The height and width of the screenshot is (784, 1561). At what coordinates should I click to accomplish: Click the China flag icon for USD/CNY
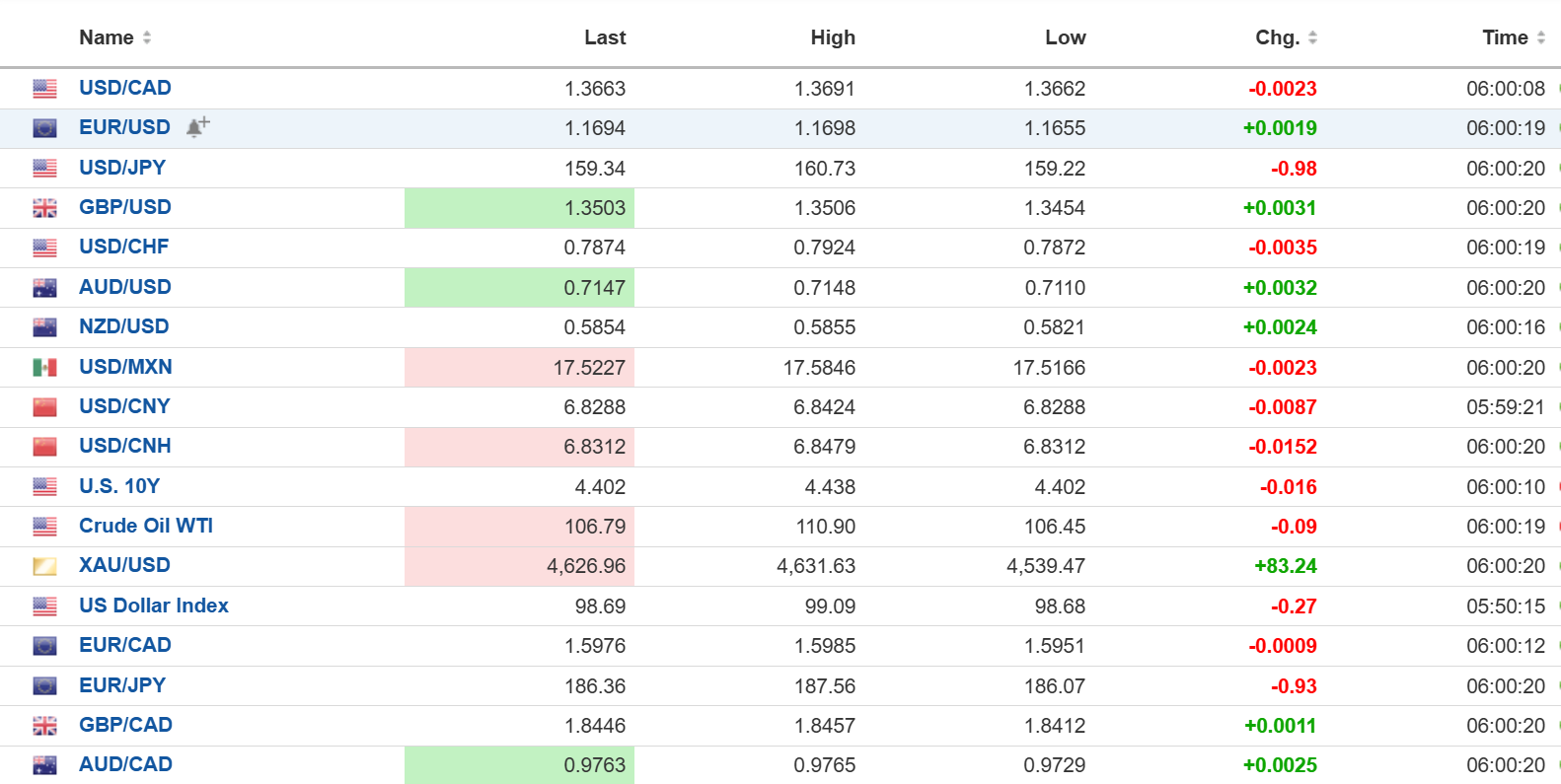(44, 407)
